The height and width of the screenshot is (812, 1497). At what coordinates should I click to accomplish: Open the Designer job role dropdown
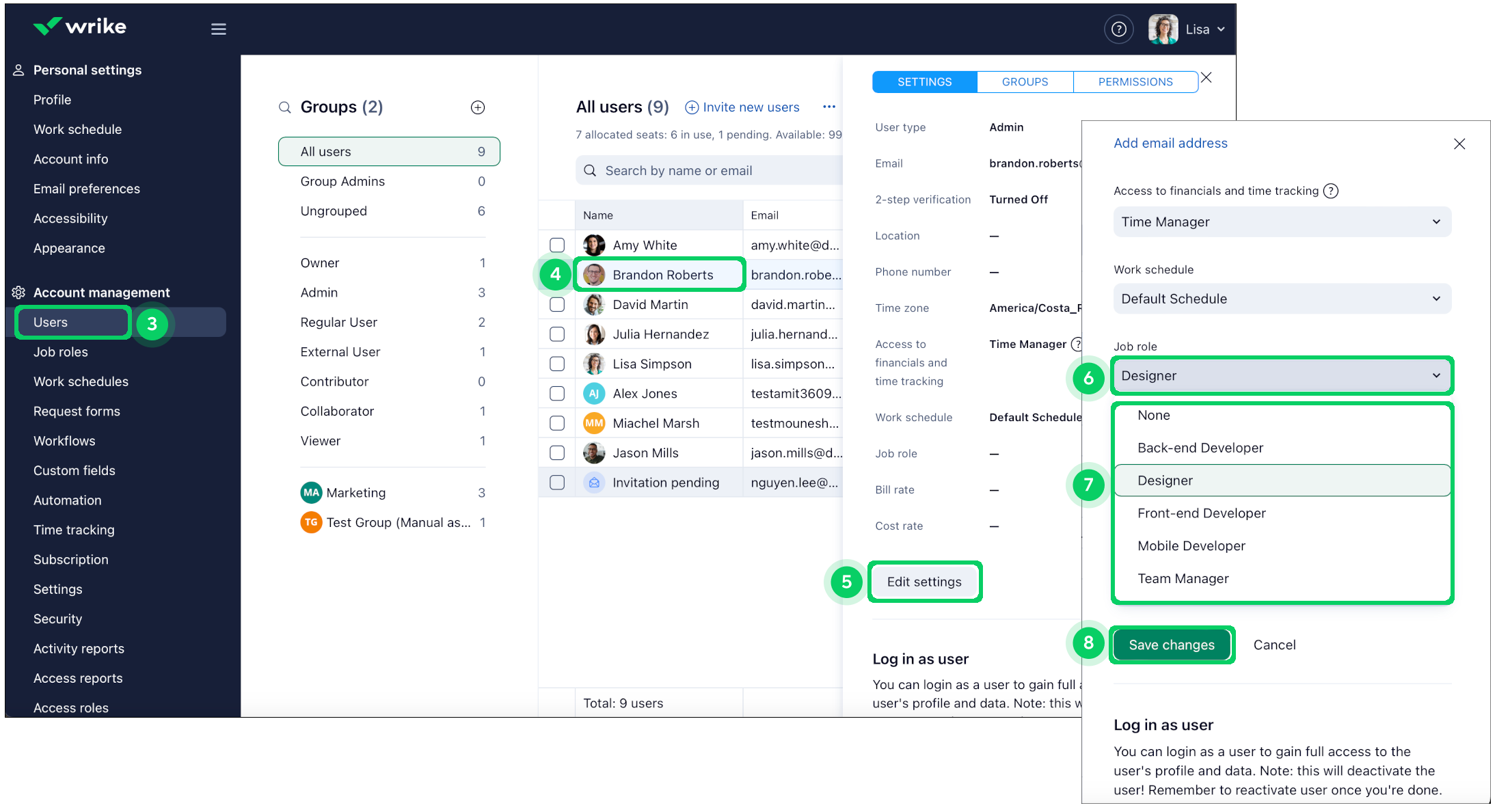click(x=1282, y=375)
